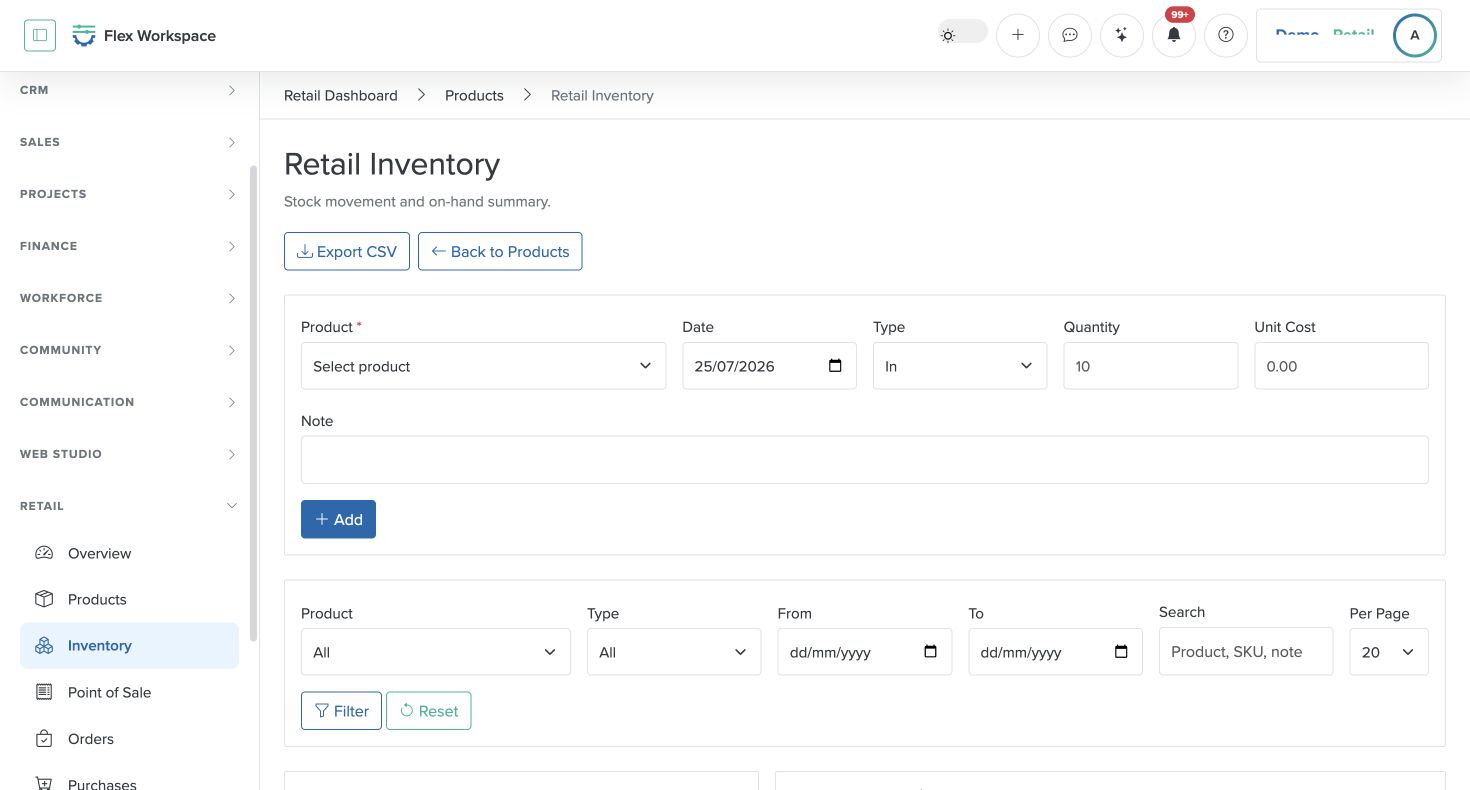
Task: Open the user avatar A menu
Action: click(x=1414, y=35)
